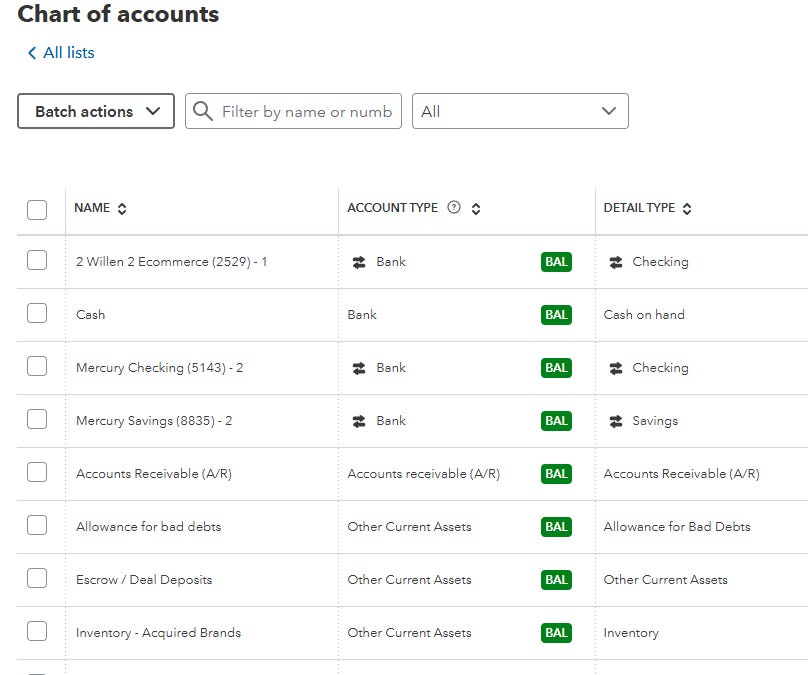The width and height of the screenshot is (808, 675).
Task: Check the select-all checkbox in the header
Action: pyautogui.click(x=37, y=209)
